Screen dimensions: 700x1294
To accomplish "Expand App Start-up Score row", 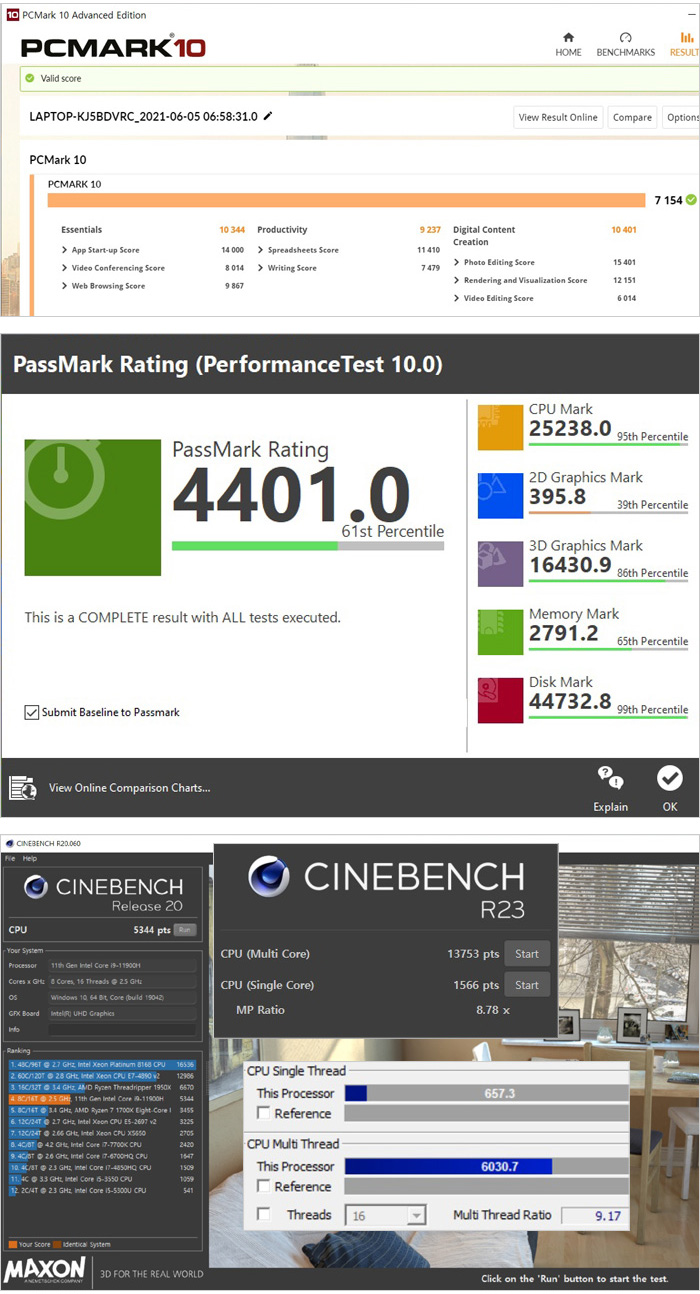I will tap(64, 250).
